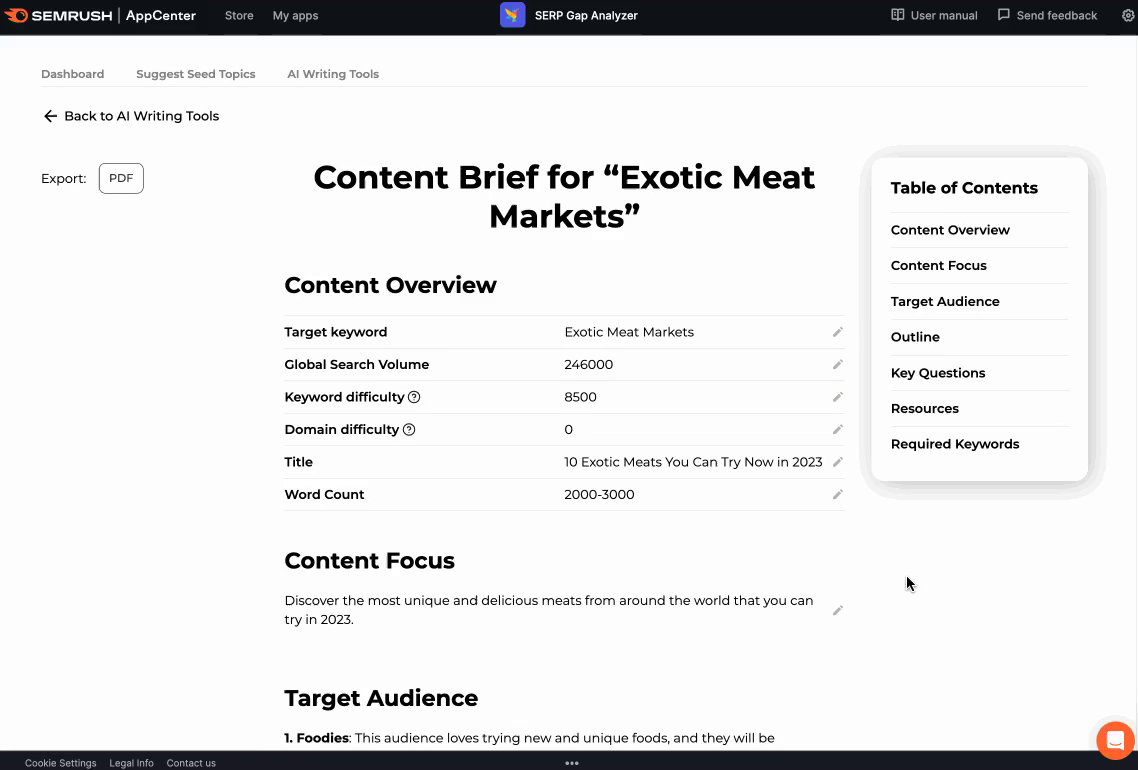Click the 'Target keyword' row label
The image size is (1138, 770).
click(x=335, y=332)
